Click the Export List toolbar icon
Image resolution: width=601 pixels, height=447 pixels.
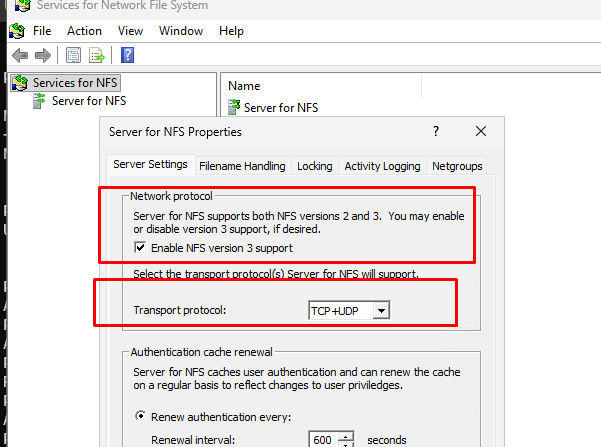(x=98, y=55)
